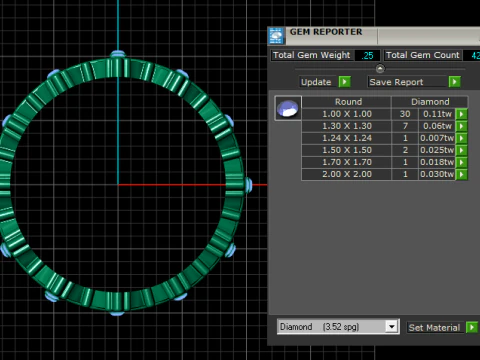Click the Set Material button

(434, 328)
